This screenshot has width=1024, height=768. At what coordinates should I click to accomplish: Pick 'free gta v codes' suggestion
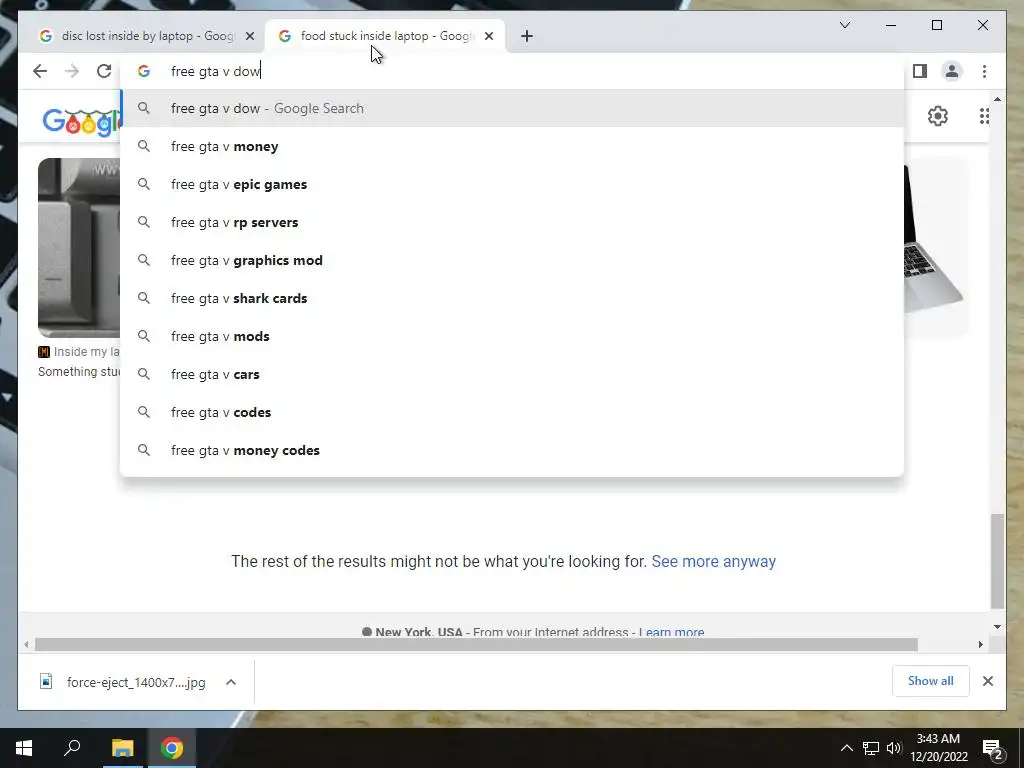[512, 412]
